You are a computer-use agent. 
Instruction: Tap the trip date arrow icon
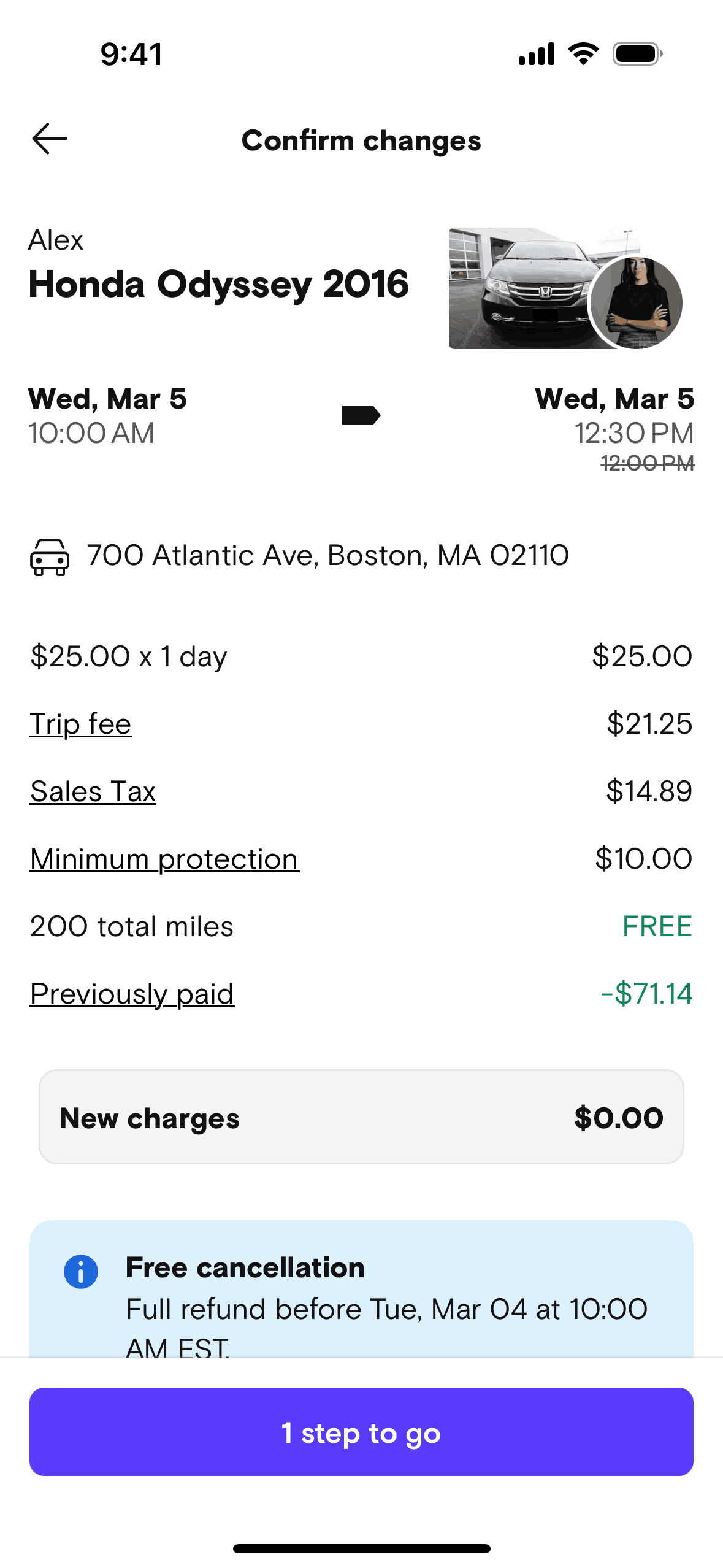click(x=361, y=415)
